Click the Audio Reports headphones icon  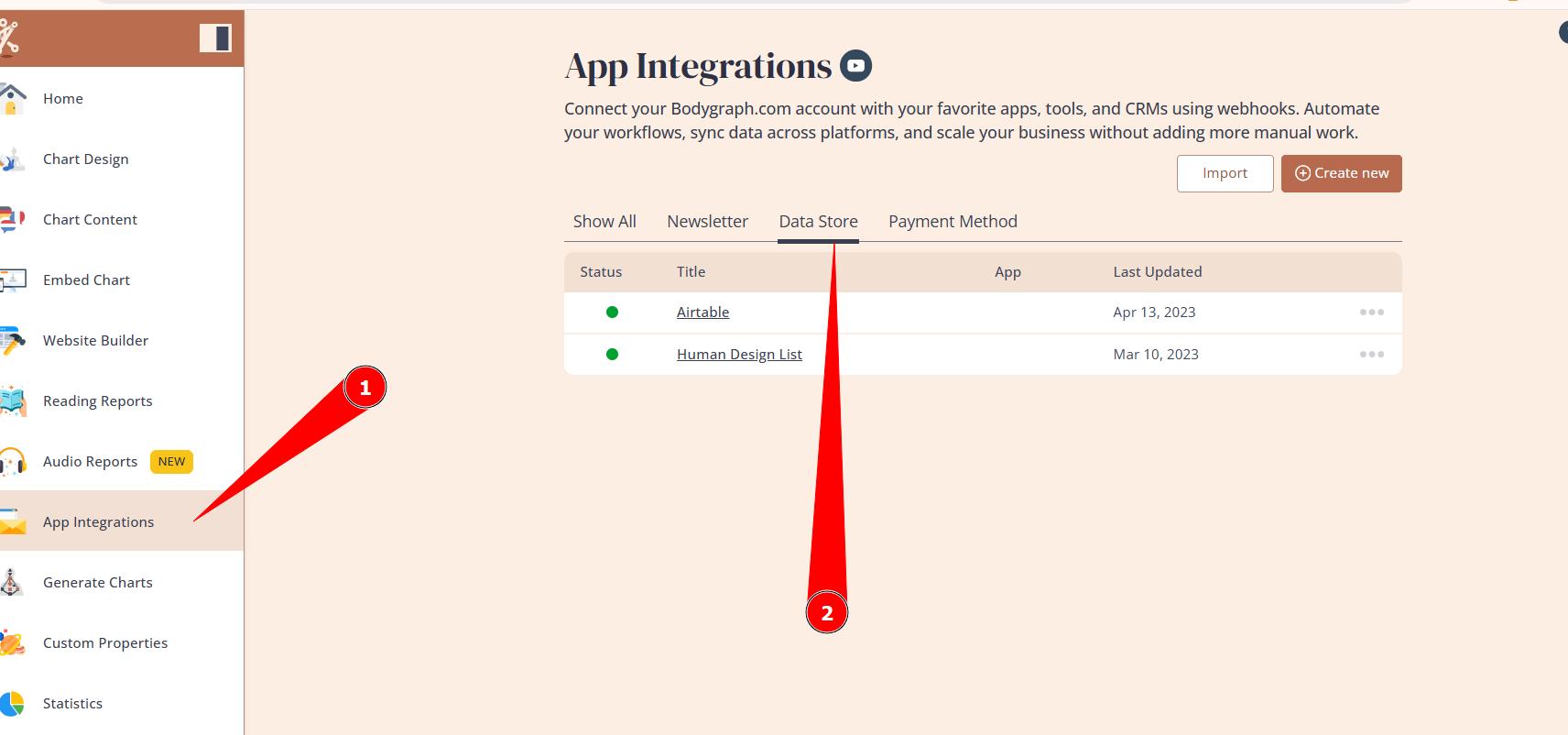point(12,462)
